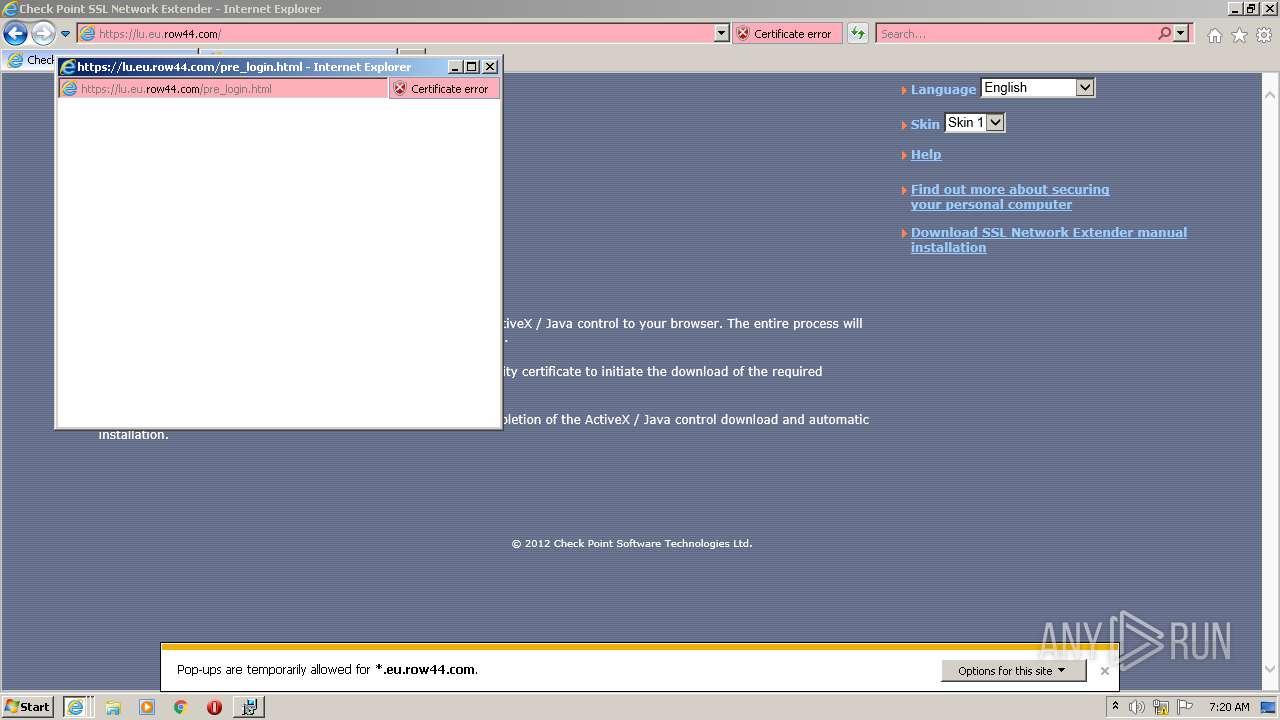This screenshot has width=1280, height=720.
Task: Dismiss the pop-up notification bar
Action: click(1105, 671)
